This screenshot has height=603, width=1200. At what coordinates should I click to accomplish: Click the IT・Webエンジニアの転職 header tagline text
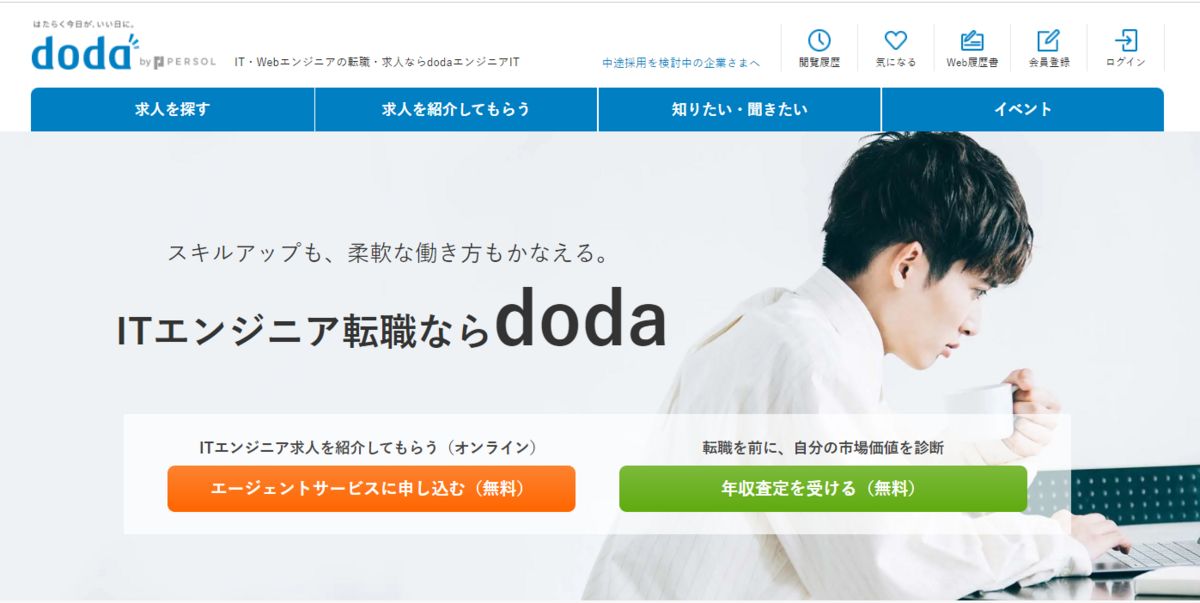click(x=377, y=62)
